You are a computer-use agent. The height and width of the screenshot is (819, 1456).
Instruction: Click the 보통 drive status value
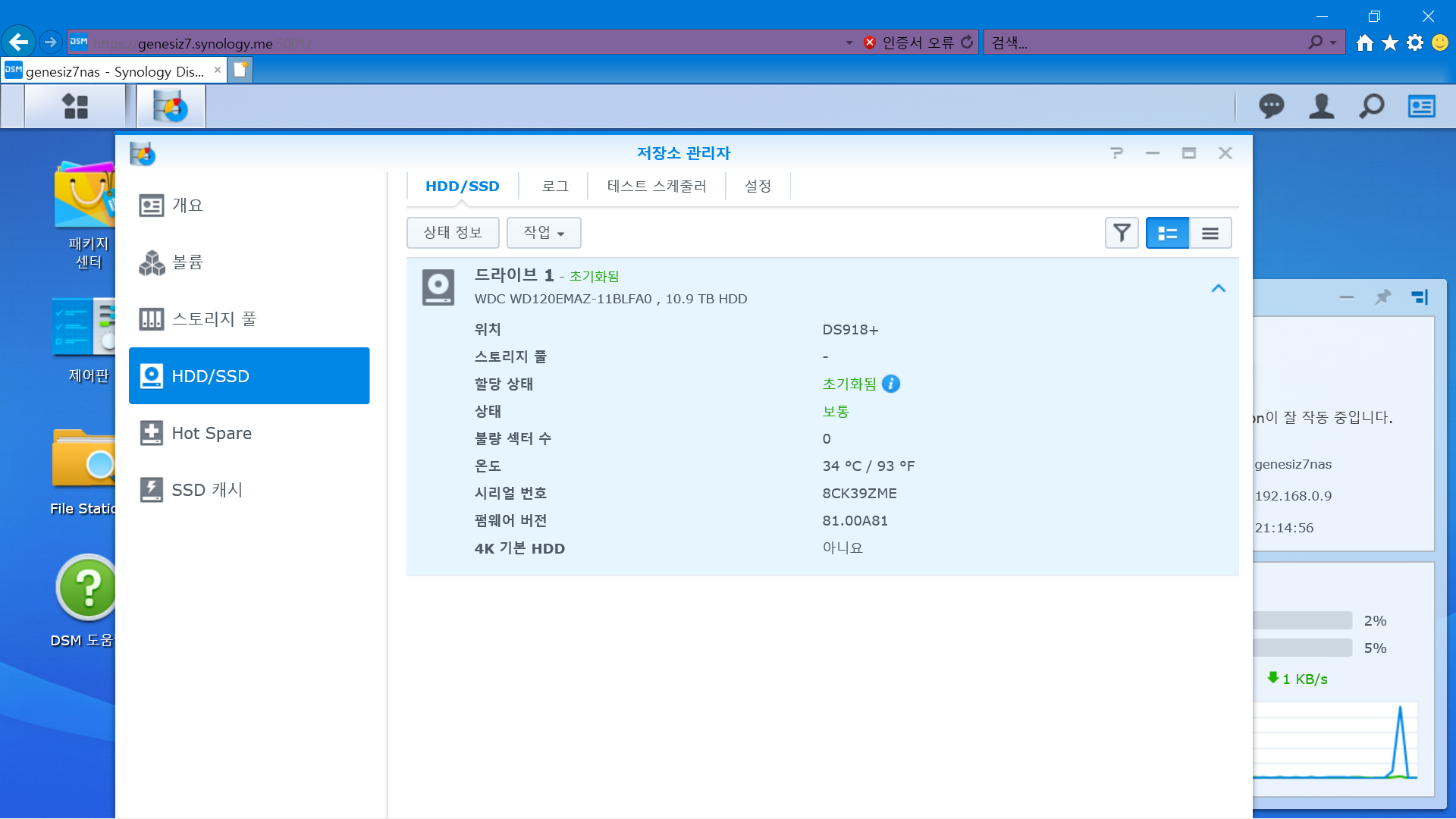(x=836, y=412)
